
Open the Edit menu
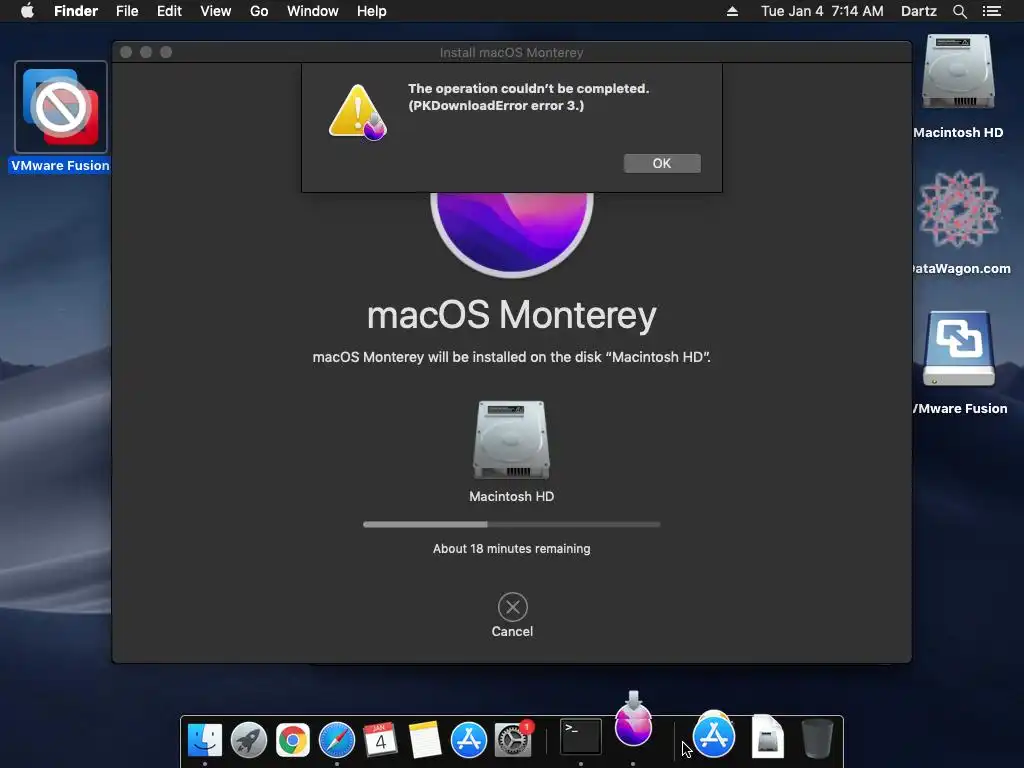[x=169, y=11]
